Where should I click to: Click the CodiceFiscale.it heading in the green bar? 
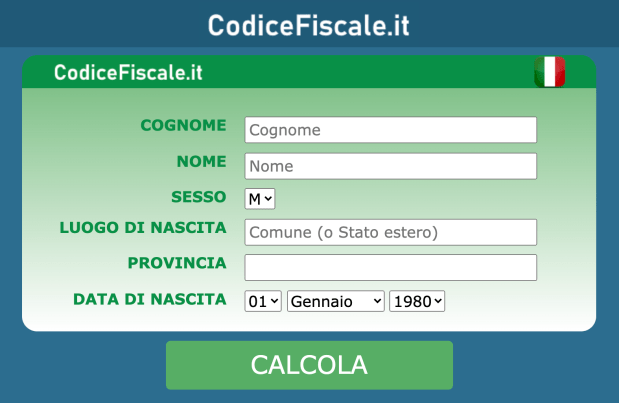tap(128, 73)
